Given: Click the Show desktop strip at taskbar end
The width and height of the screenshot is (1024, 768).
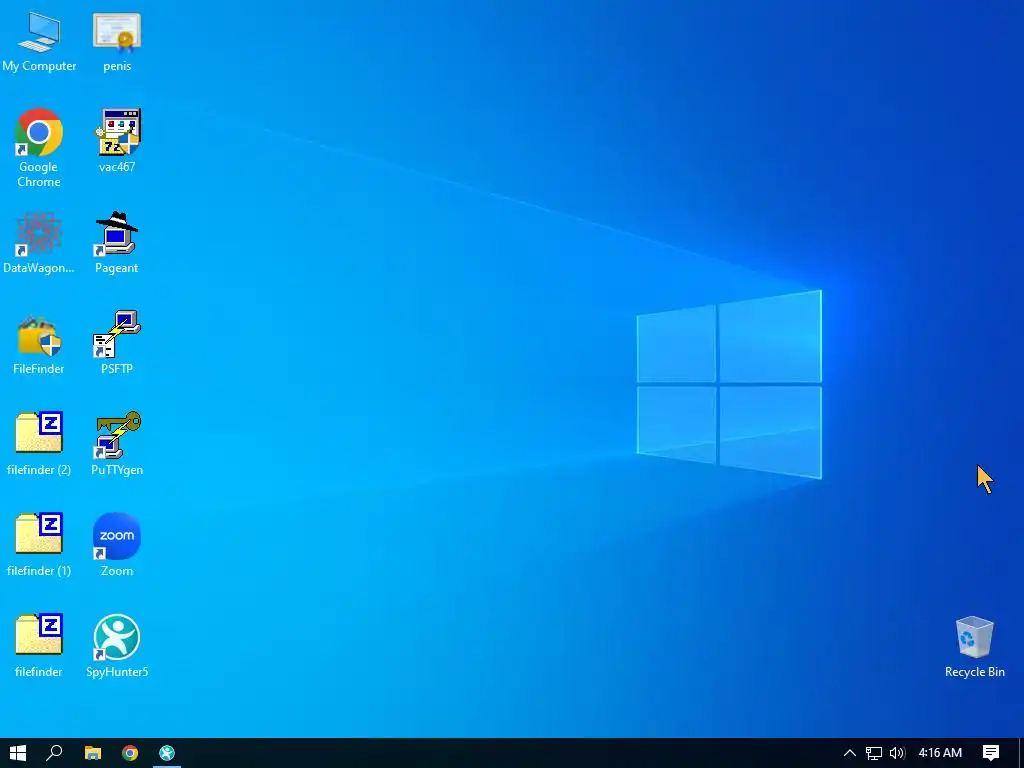Looking at the screenshot, I should coord(1021,753).
